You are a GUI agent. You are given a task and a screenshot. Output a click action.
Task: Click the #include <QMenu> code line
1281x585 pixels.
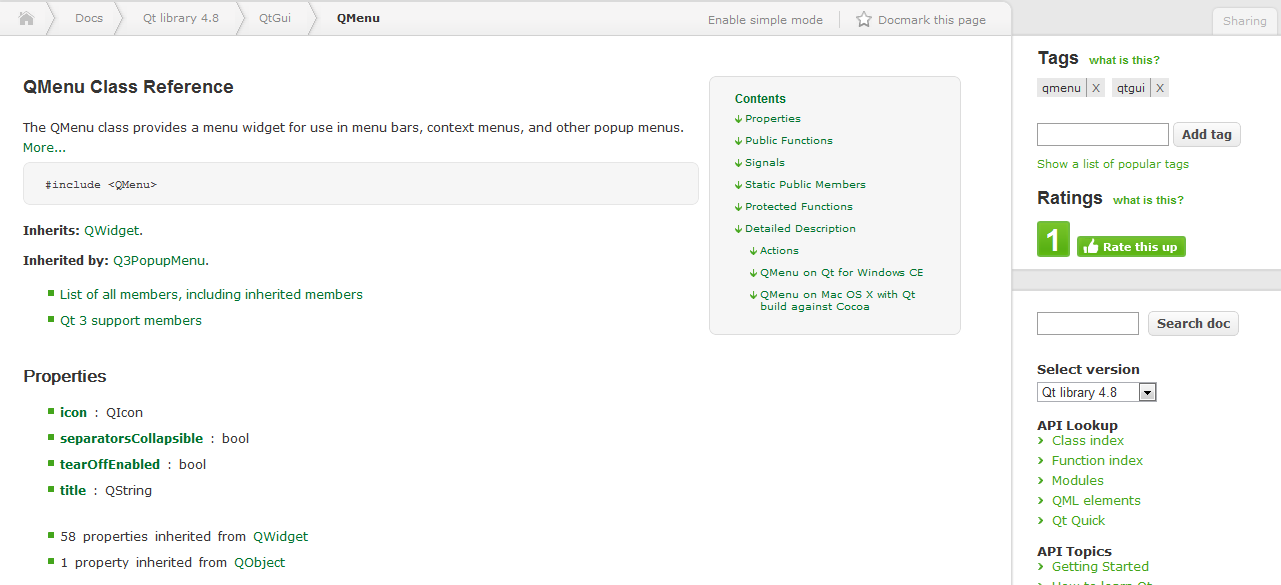point(101,184)
